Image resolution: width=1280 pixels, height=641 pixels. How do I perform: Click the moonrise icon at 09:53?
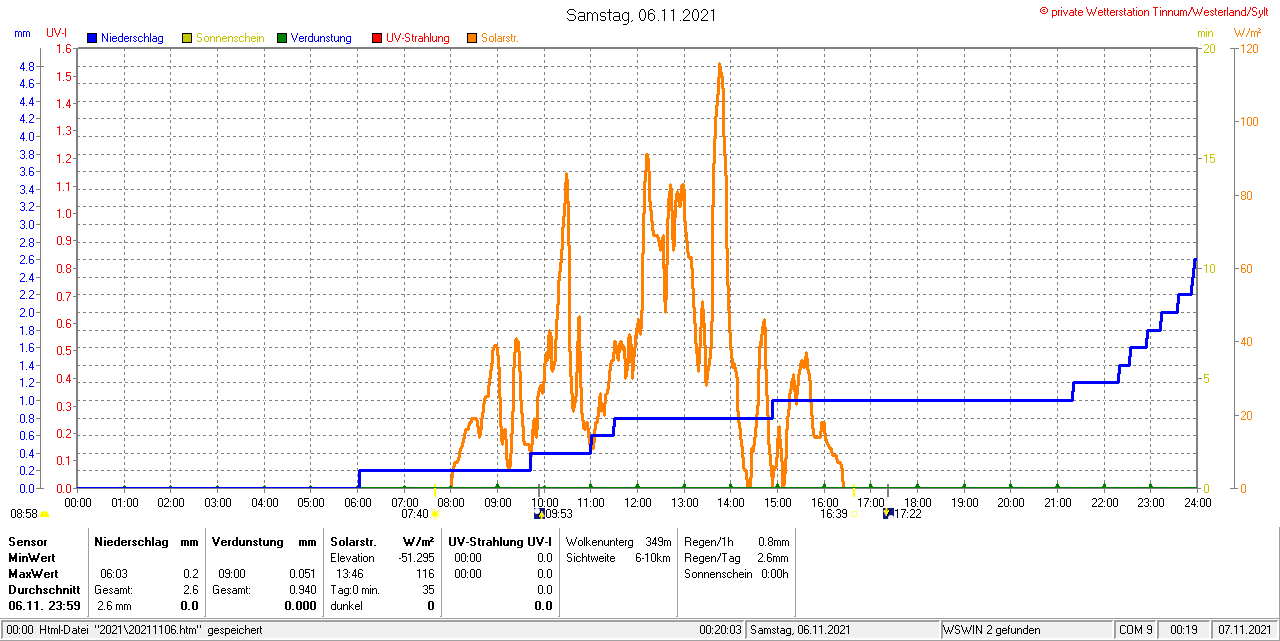pyautogui.click(x=540, y=513)
